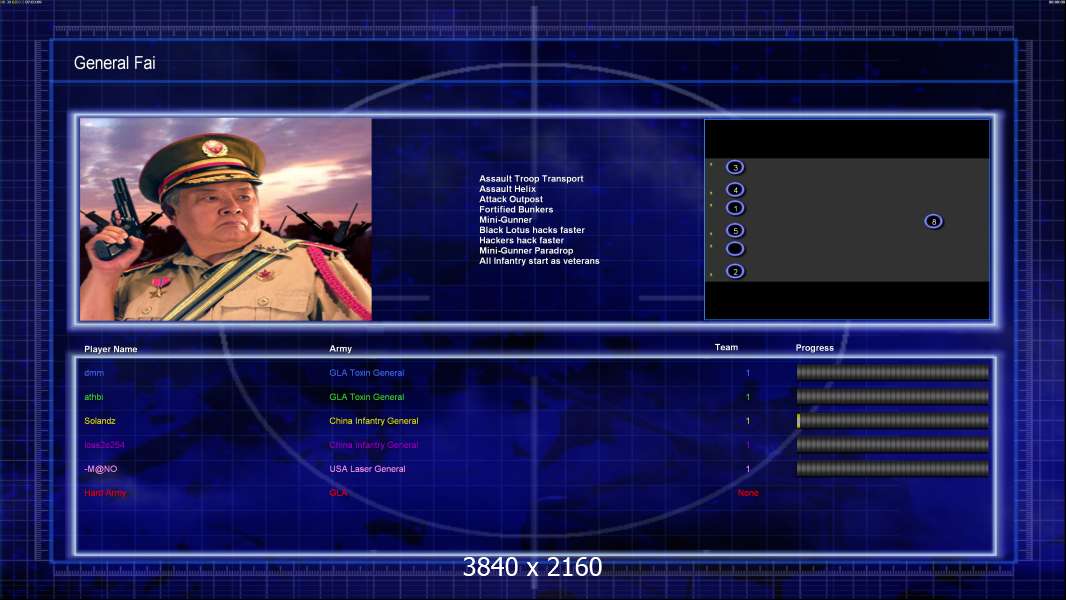Click start position marker 8 on map
The height and width of the screenshot is (600, 1066).
coord(933,221)
